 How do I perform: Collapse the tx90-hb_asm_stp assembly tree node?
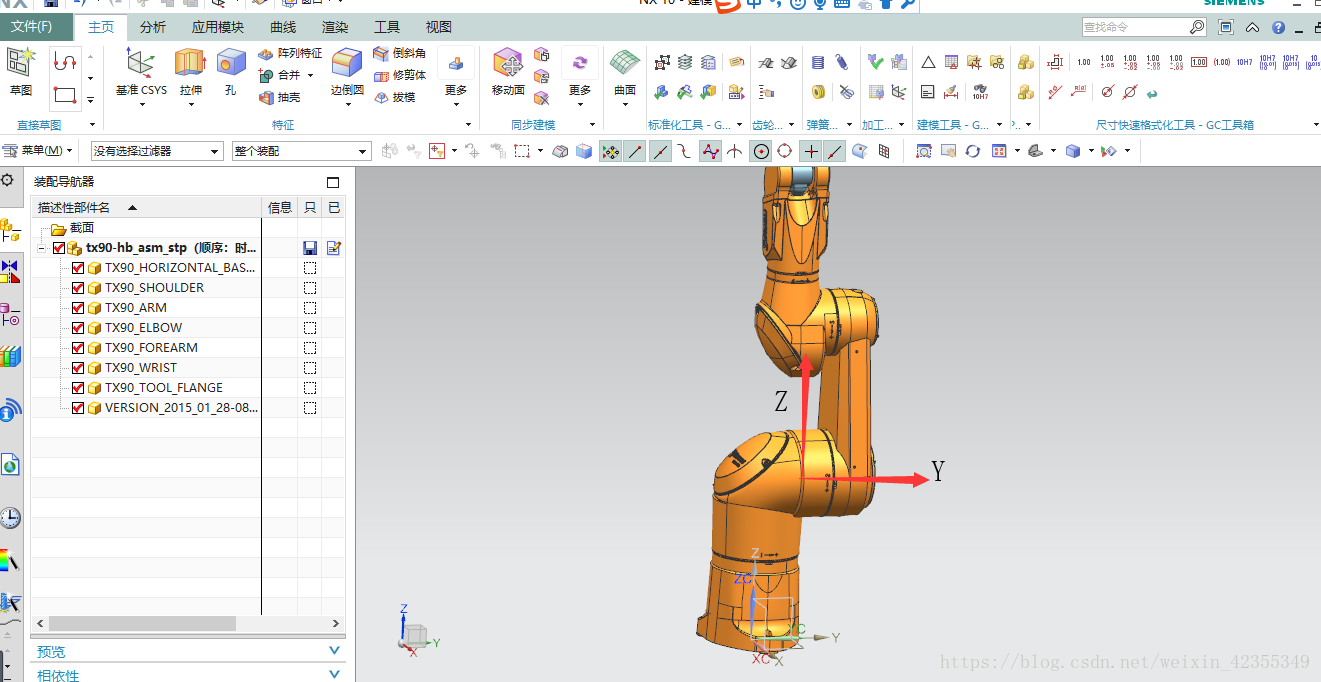point(42,248)
